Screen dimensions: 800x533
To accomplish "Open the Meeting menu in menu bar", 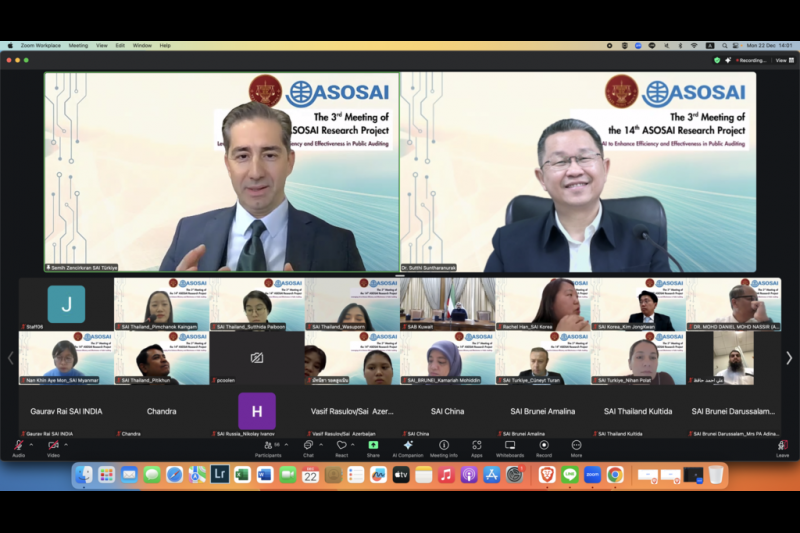I will coord(78,45).
